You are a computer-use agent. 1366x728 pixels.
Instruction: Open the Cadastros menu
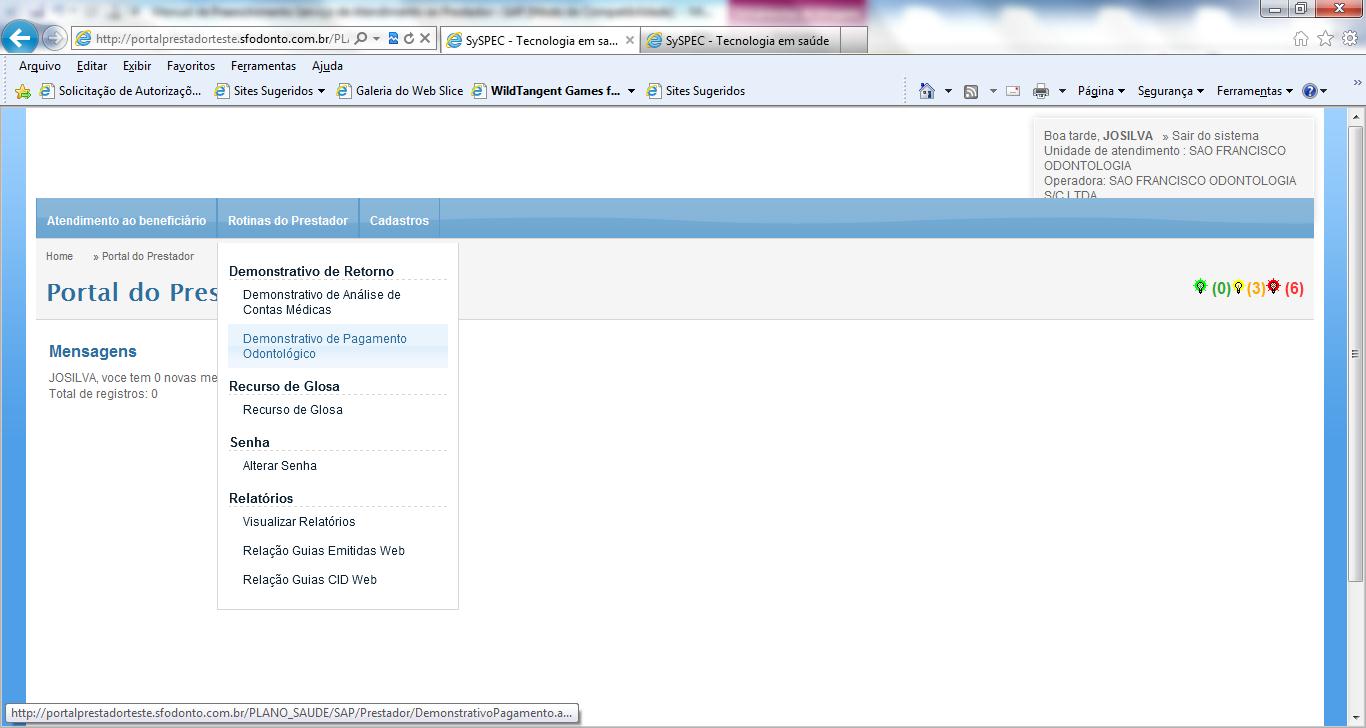point(399,220)
